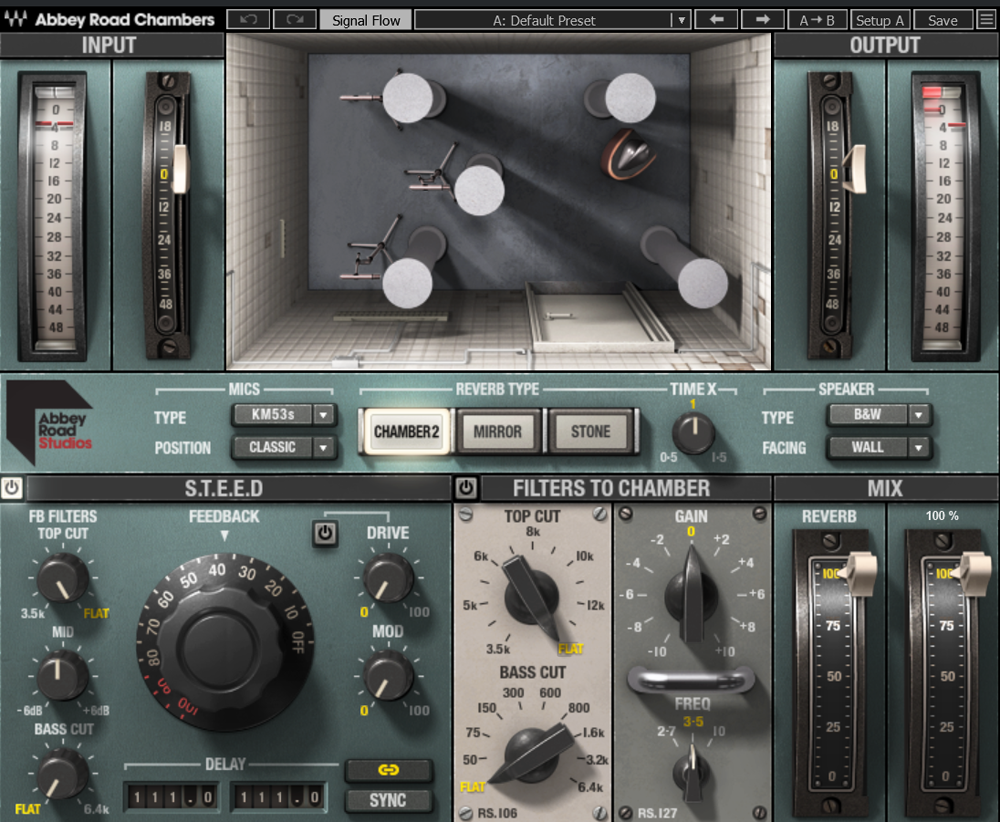1000x822 pixels.
Task: Click the A: Default Preset name field
Action: click(543, 20)
